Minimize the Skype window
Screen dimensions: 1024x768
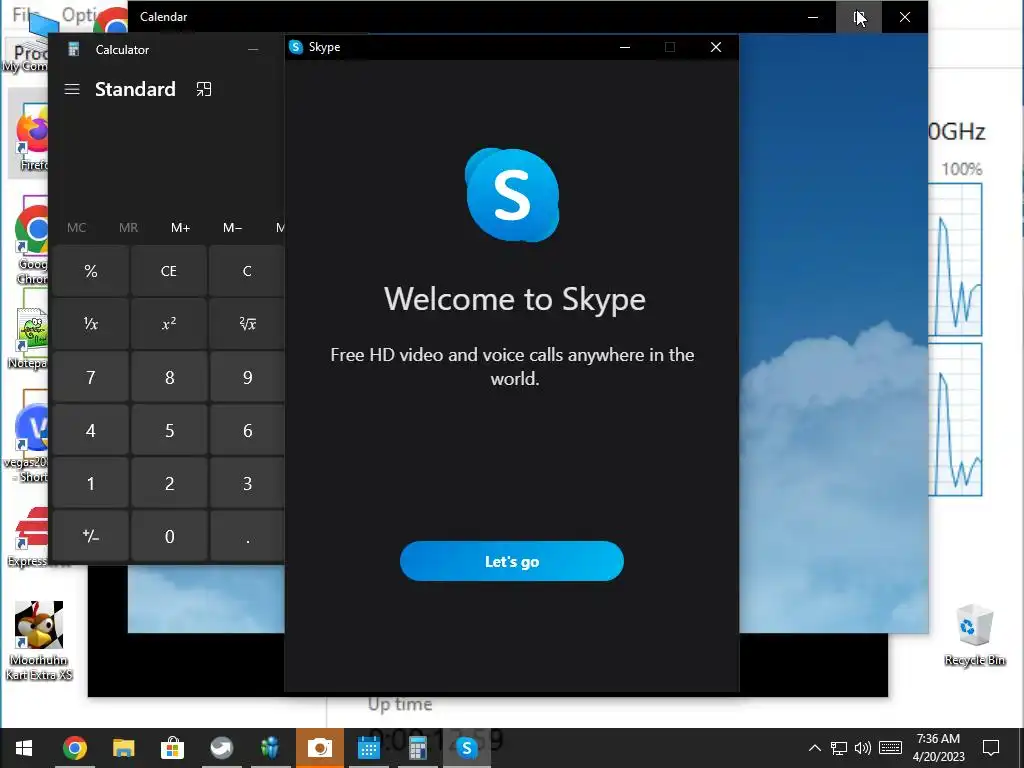pos(625,47)
